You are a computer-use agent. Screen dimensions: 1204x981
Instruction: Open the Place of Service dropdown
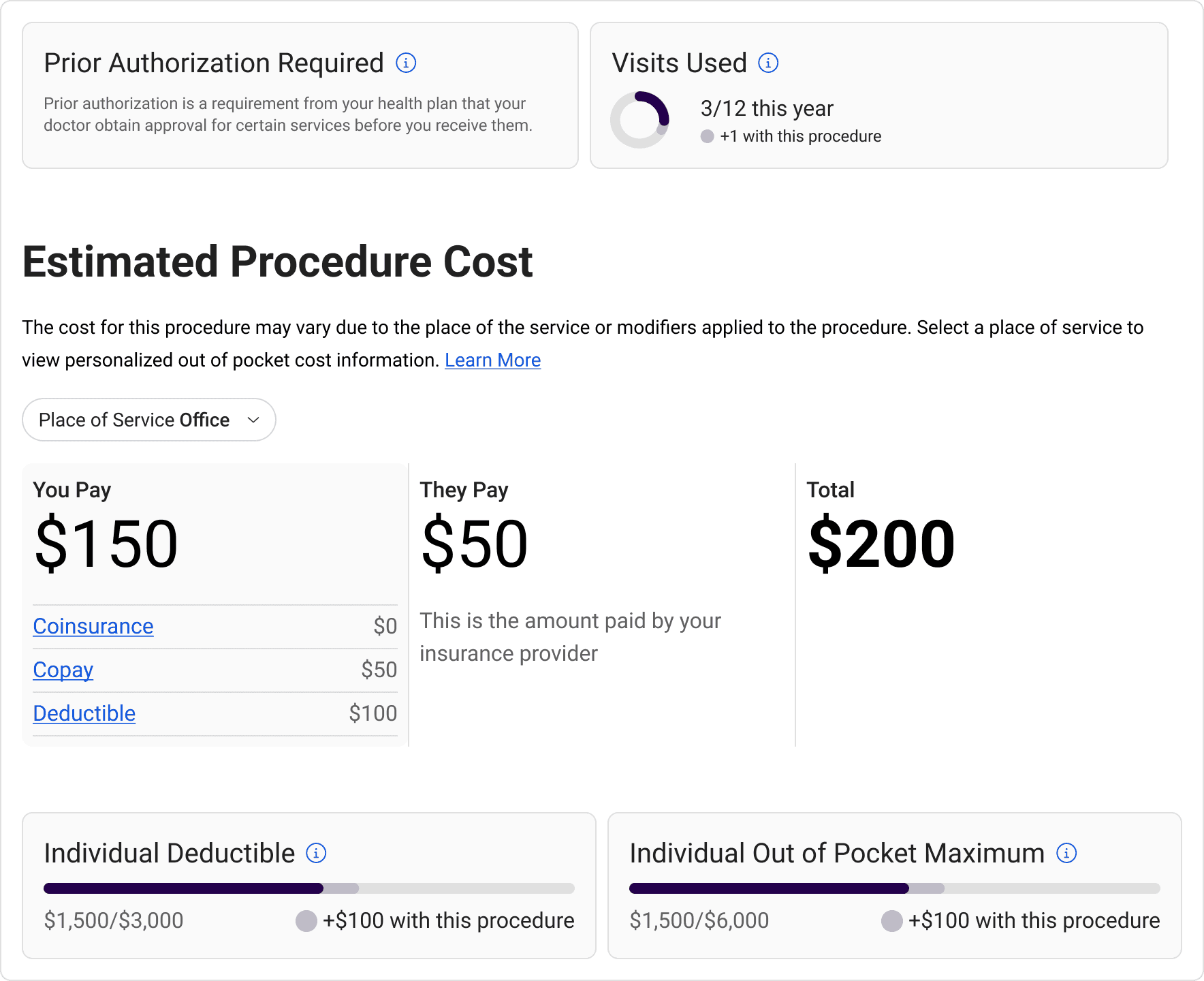click(148, 420)
